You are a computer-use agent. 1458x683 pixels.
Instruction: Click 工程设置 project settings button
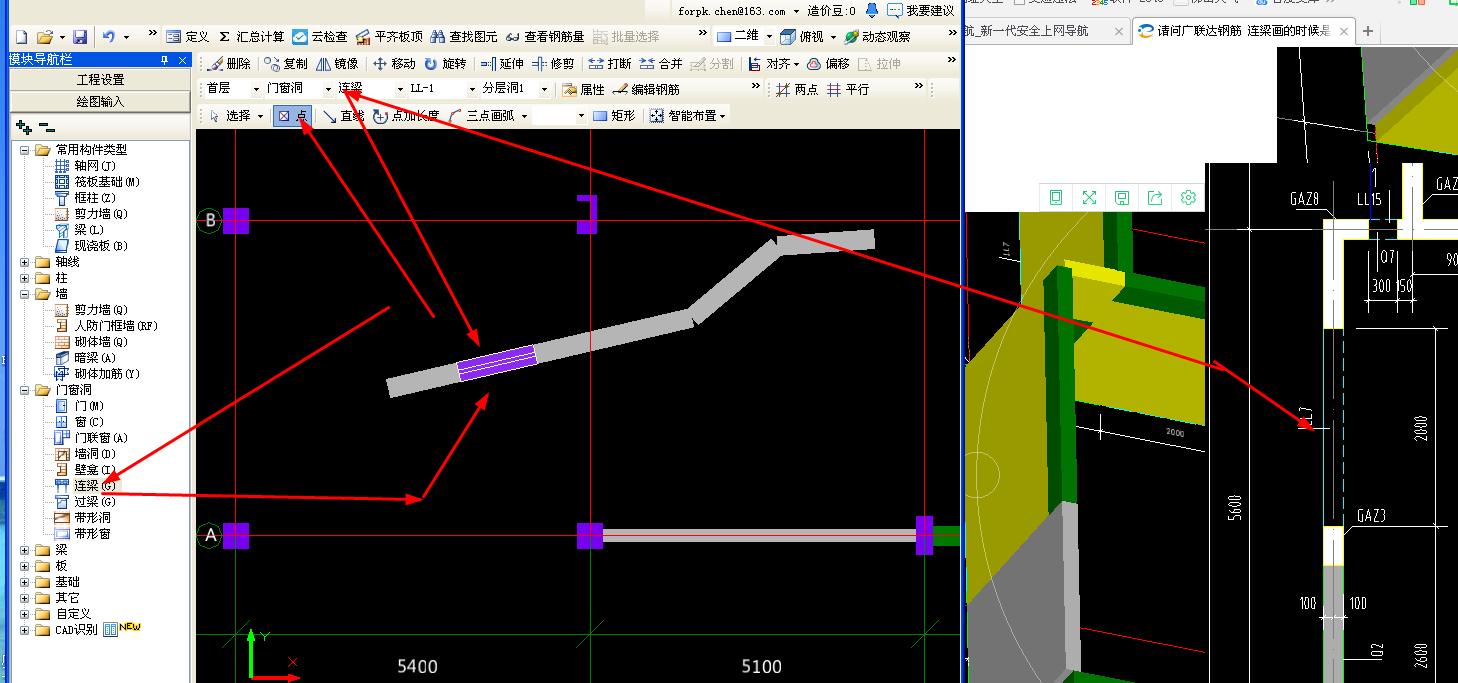coord(100,80)
